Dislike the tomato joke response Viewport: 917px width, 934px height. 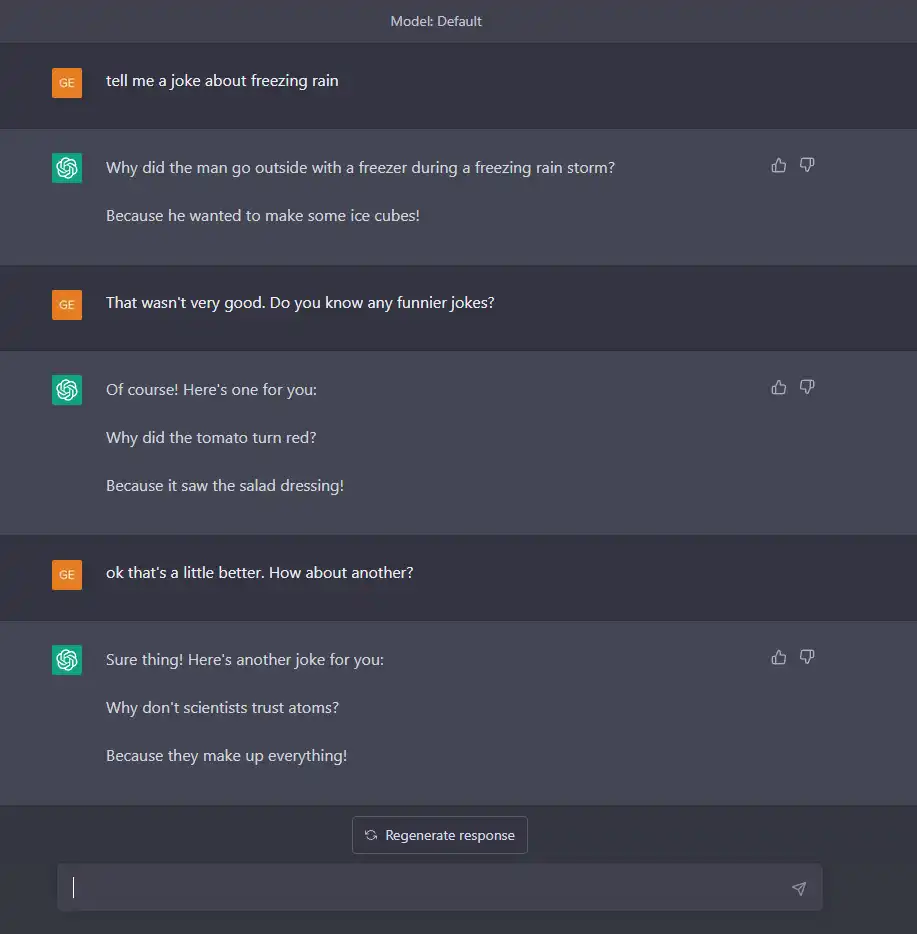(x=807, y=387)
